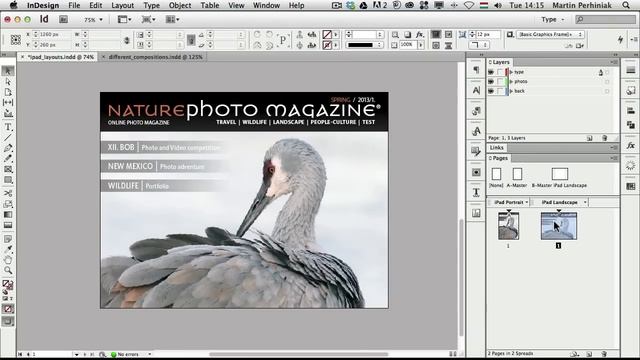This screenshot has width=640, height=360.
Task: Open the Layout menu
Action: point(122,5)
